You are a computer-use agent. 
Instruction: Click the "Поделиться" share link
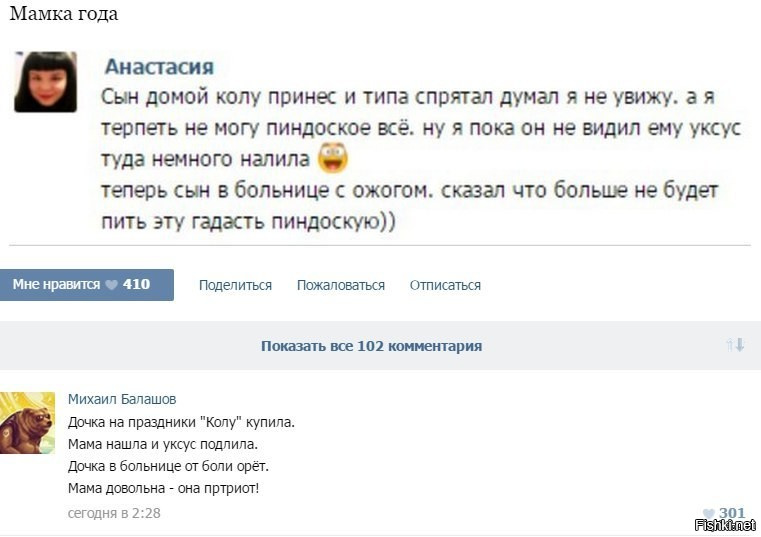(235, 285)
